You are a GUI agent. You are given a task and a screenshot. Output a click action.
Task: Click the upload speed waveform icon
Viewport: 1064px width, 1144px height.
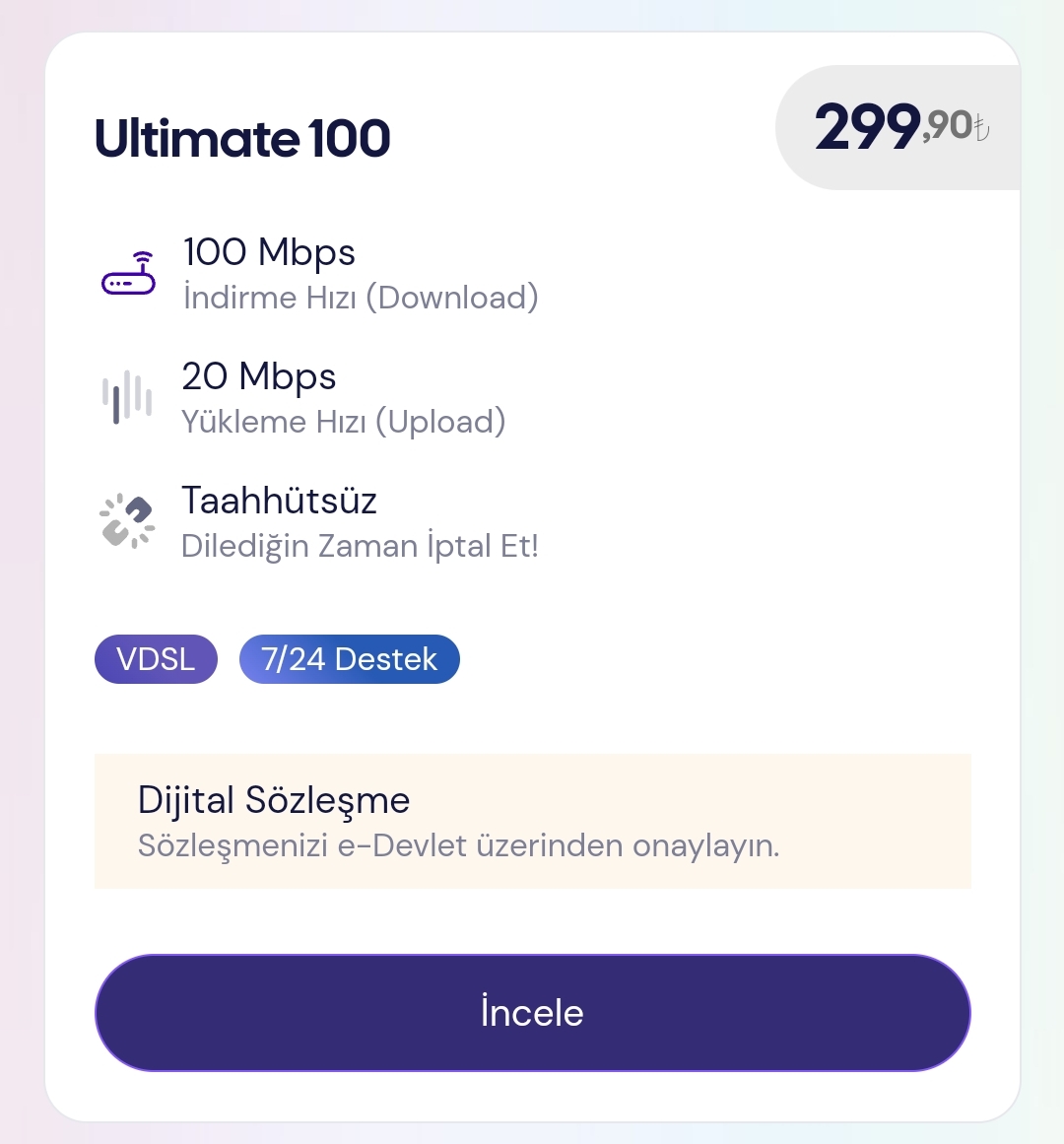tap(127, 397)
